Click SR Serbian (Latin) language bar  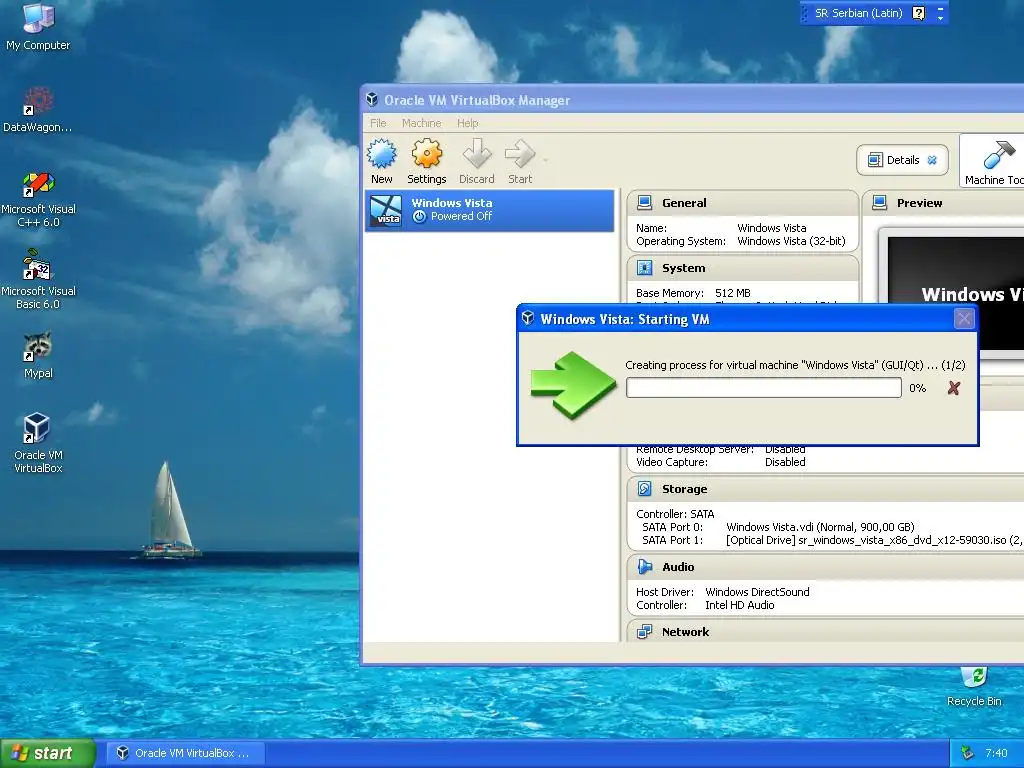pyautogui.click(x=858, y=13)
